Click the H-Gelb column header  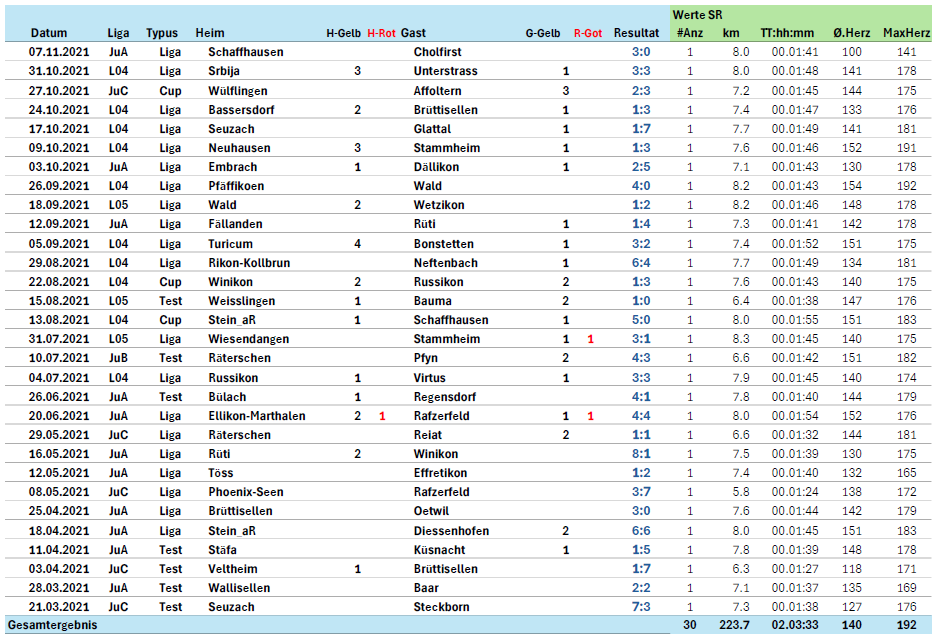pos(344,33)
